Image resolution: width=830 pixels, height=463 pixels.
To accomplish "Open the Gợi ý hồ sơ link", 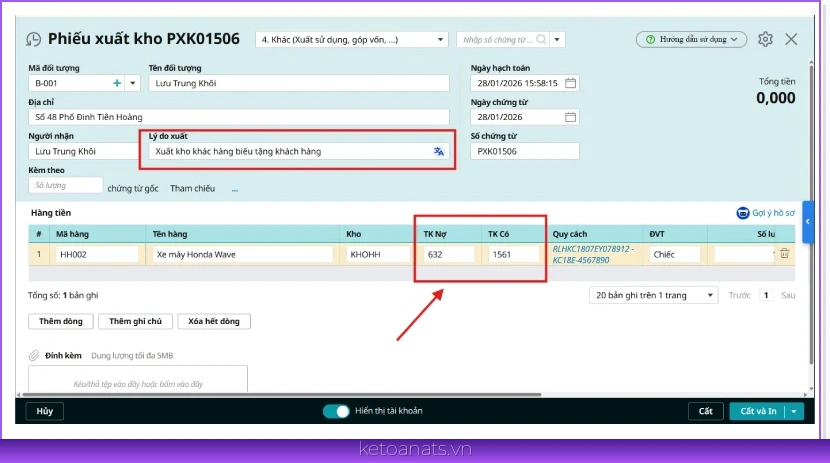I will click(x=773, y=213).
